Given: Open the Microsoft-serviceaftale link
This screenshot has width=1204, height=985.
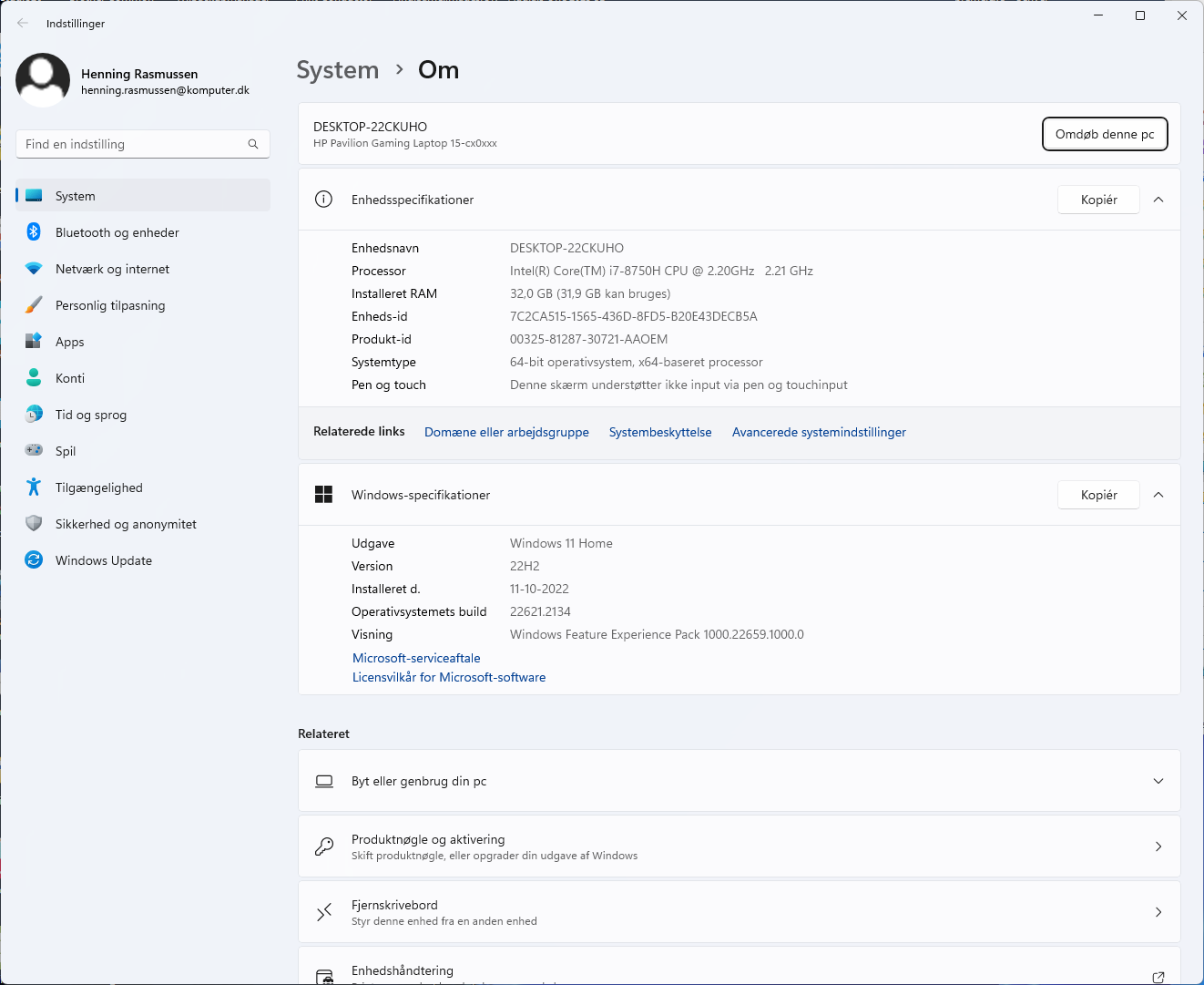Looking at the screenshot, I should pos(416,658).
